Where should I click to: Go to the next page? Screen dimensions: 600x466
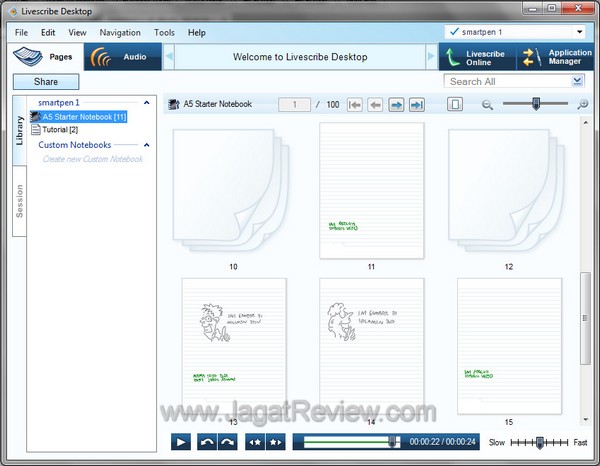point(396,104)
